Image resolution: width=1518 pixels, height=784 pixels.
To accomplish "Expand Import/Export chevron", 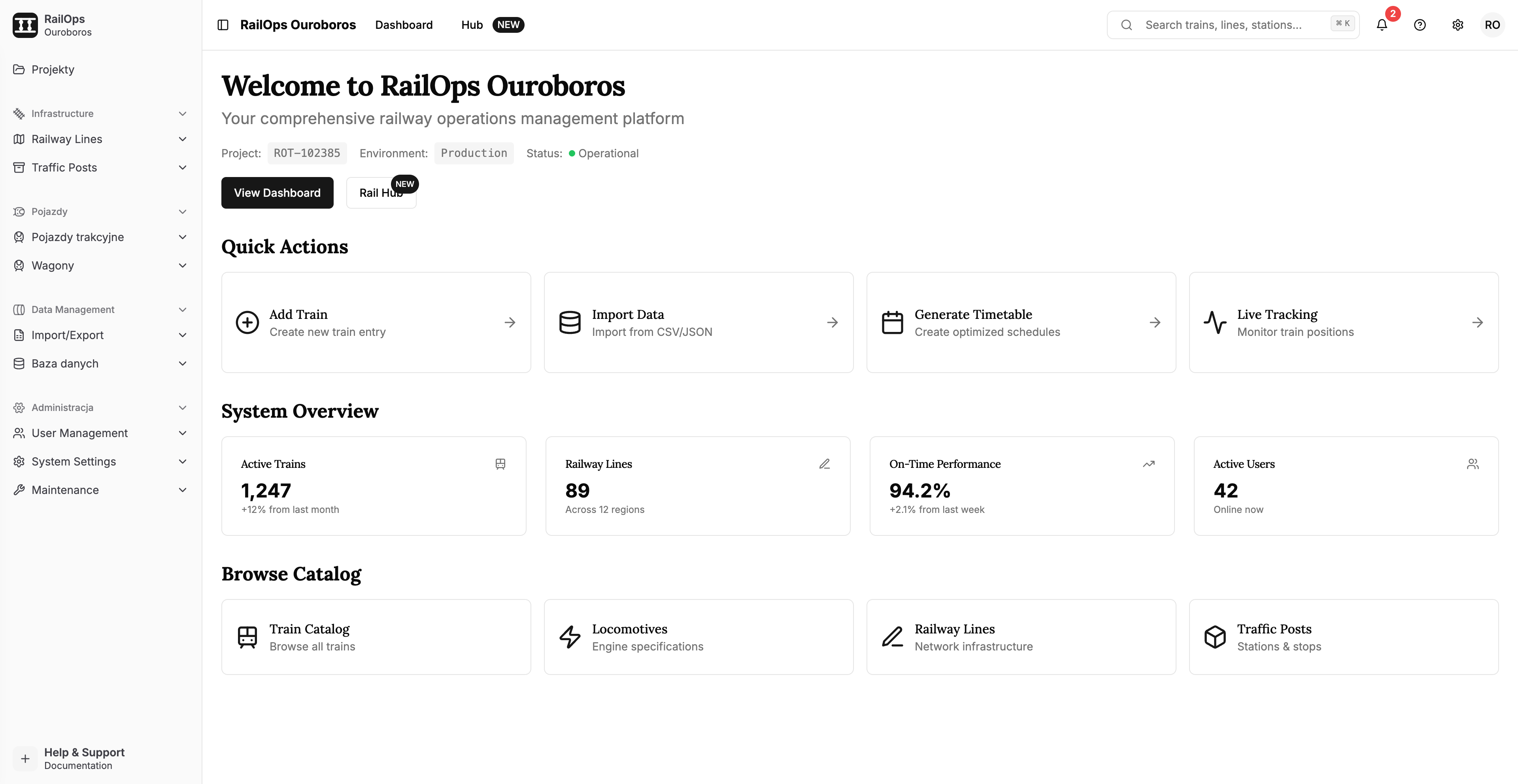I will (183, 335).
